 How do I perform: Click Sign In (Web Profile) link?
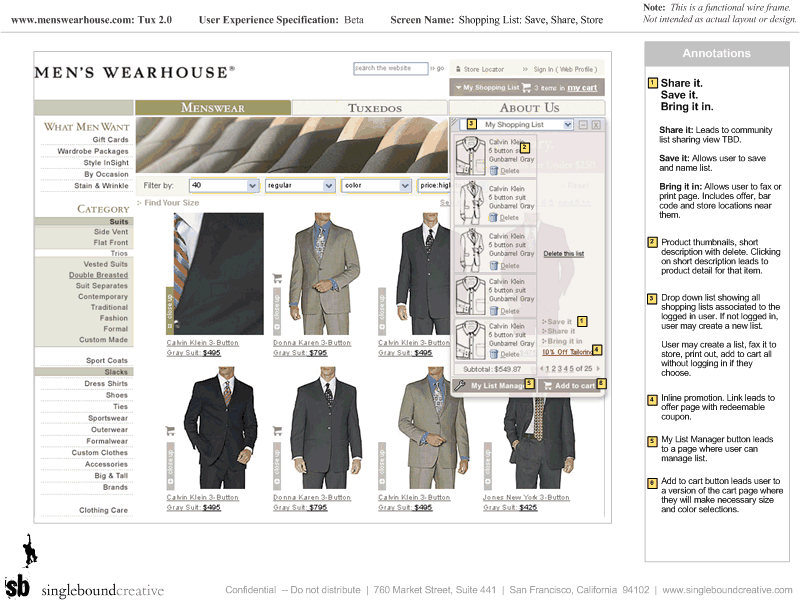tap(565, 69)
